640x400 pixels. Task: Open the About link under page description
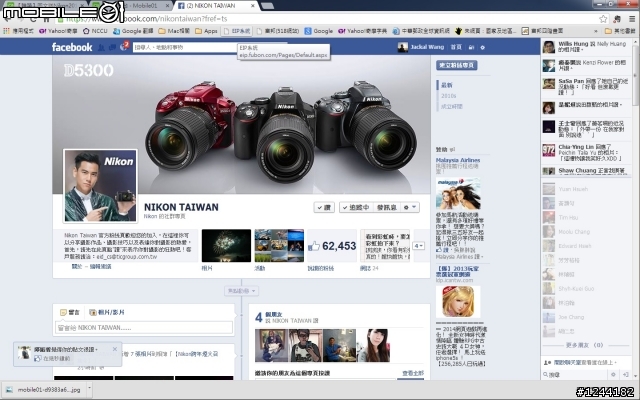point(77,266)
